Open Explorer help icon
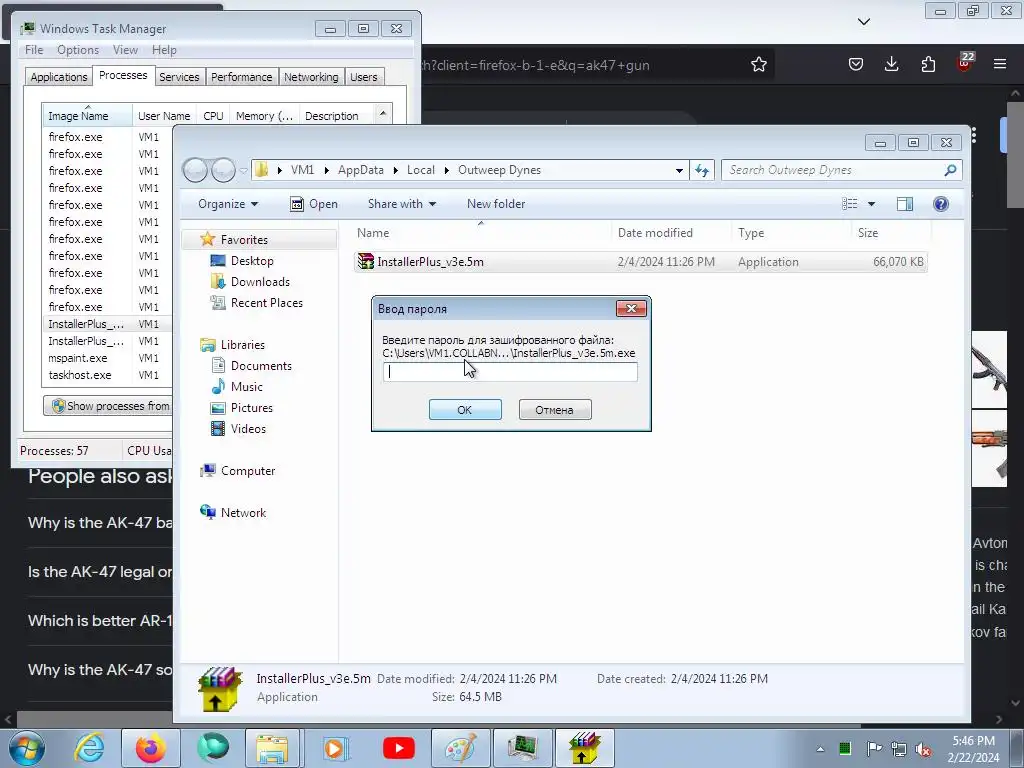This screenshot has height=768, width=1024. [940, 204]
